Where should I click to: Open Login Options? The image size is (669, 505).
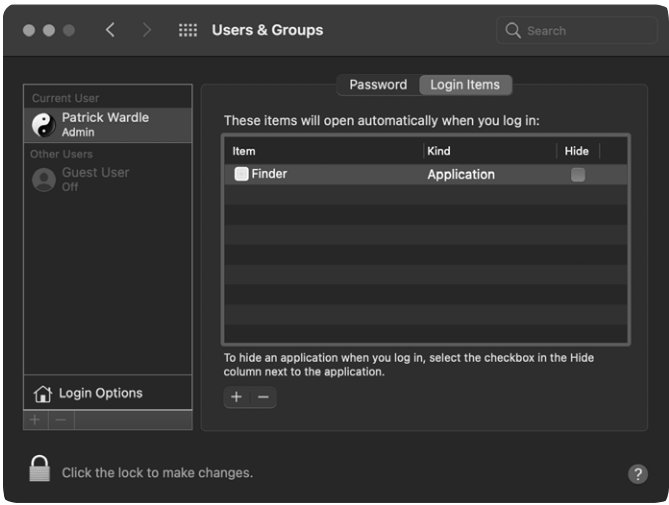tap(108, 393)
